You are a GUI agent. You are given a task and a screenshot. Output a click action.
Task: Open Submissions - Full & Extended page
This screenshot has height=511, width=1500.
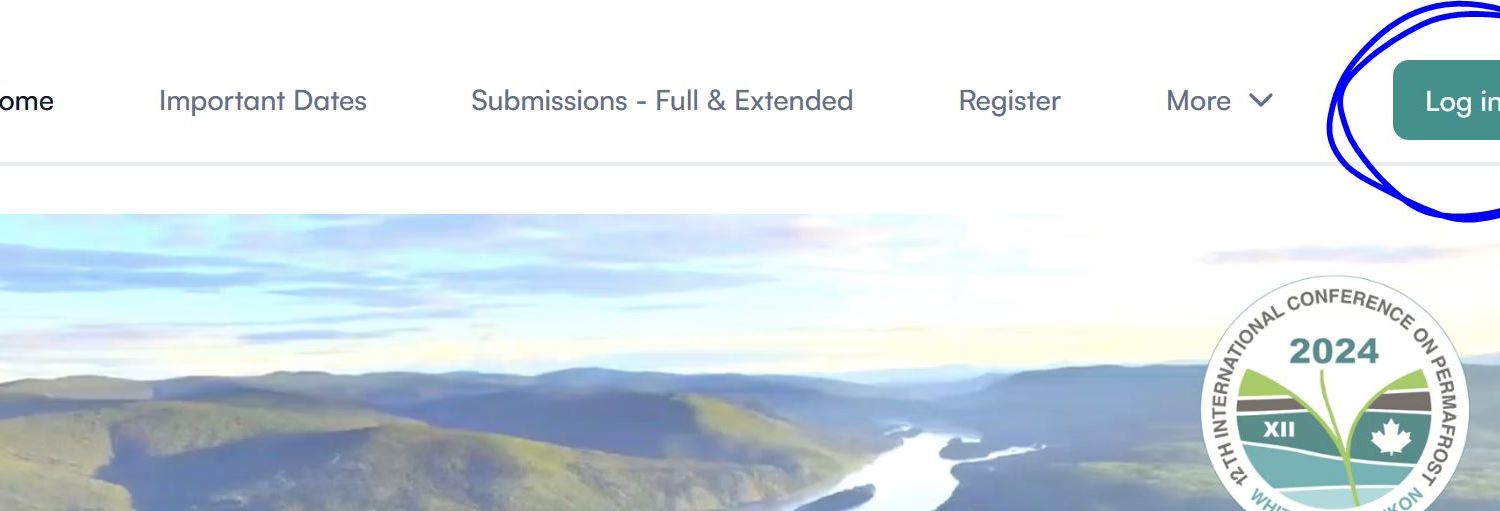(x=662, y=101)
